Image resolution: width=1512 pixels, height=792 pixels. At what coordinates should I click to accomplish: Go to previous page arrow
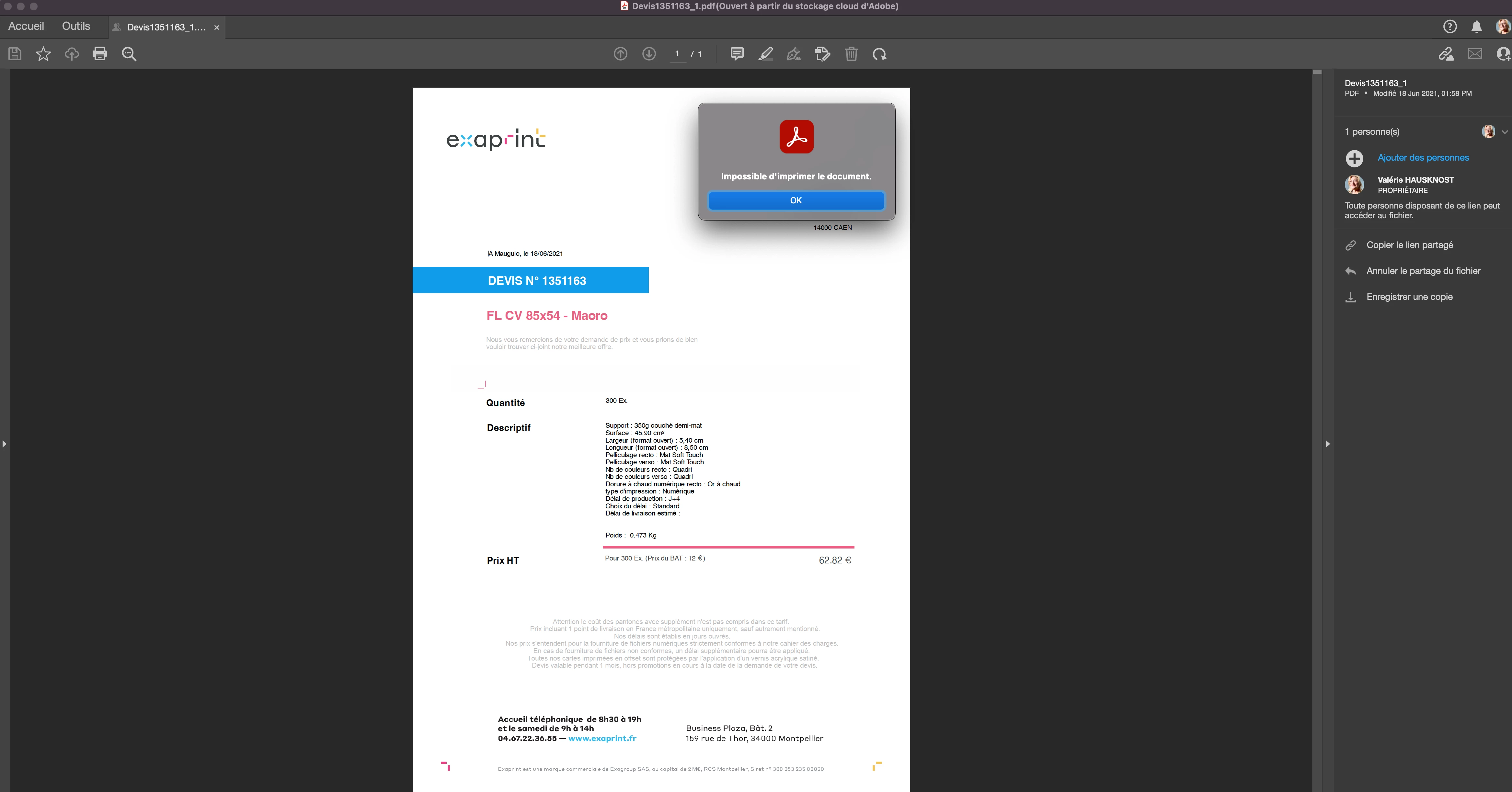[620, 54]
